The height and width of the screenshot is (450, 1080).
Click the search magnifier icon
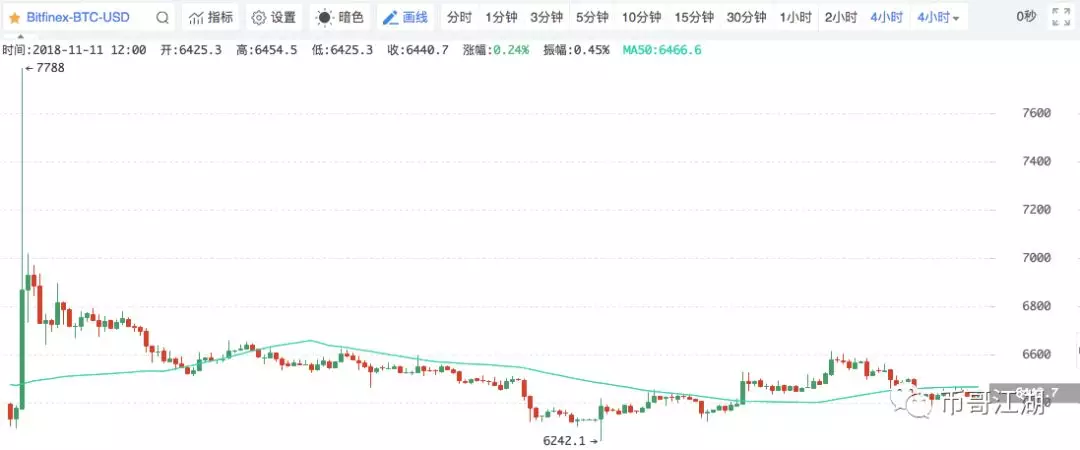[x=162, y=18]
